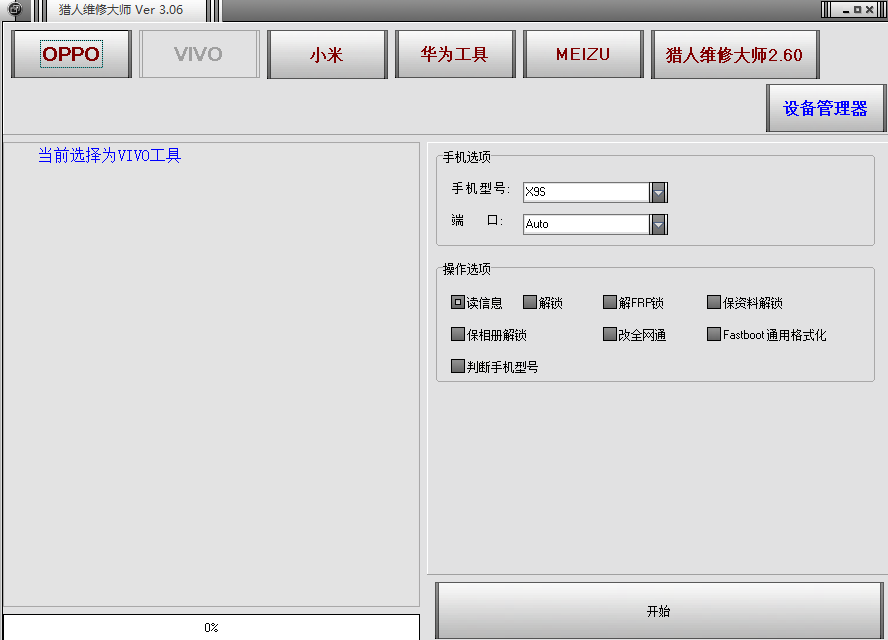Minimize the window
This screenshot has height=640, width=888.
pos(846,10)
